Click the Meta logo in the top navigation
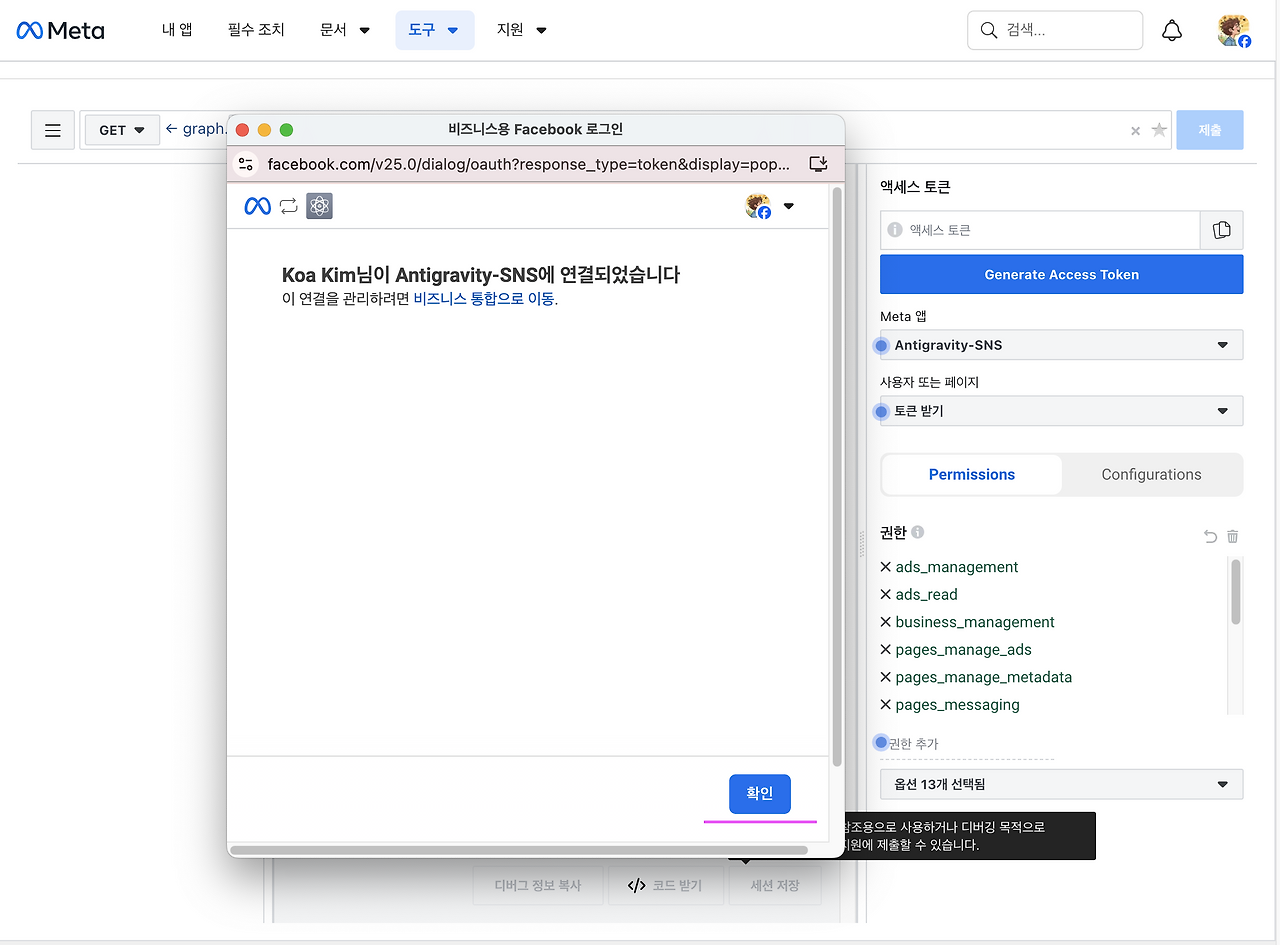Screen dimensions: 1280x945 (x=60, y=30)
